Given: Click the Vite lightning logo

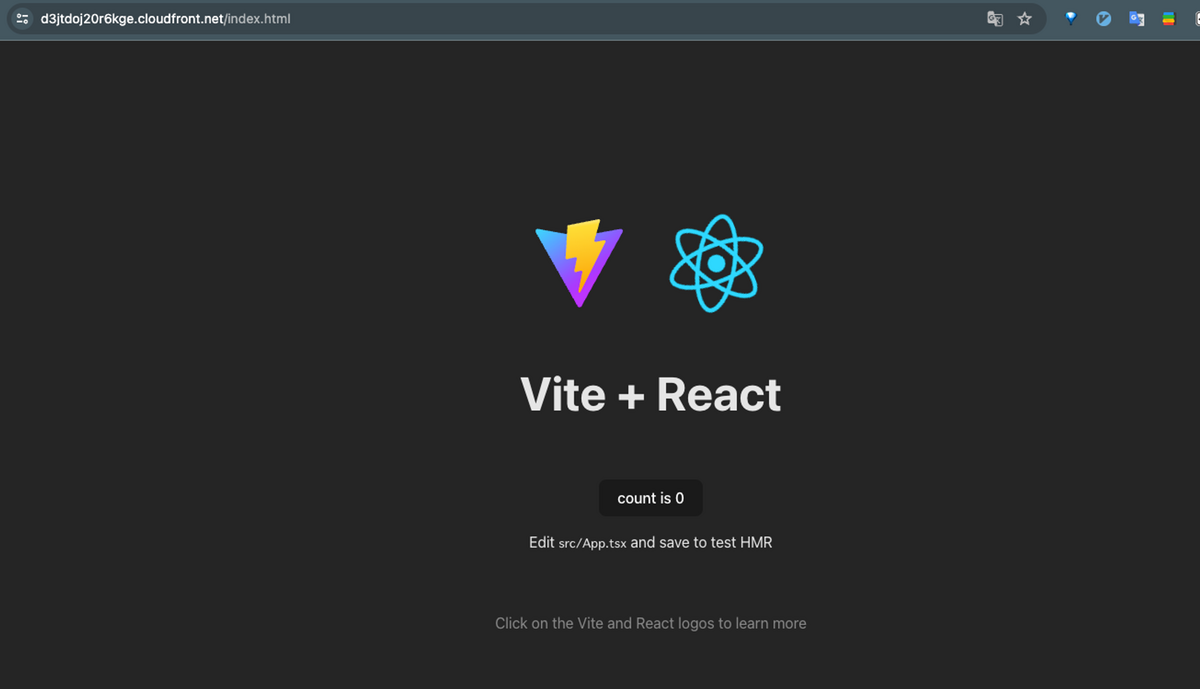Looking at the screenshot, I should point(579,263).
